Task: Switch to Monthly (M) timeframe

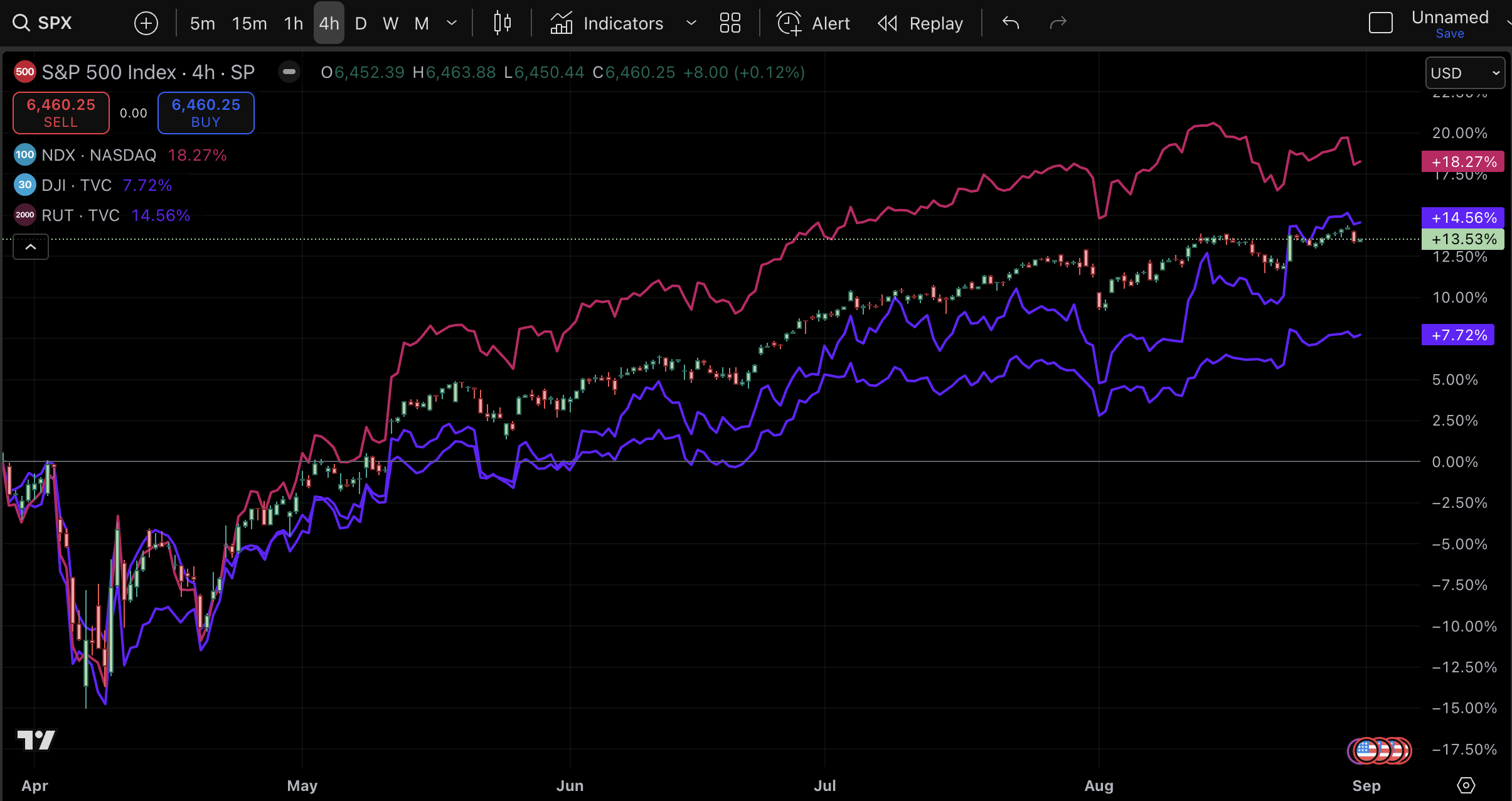Action: point(422,23)
